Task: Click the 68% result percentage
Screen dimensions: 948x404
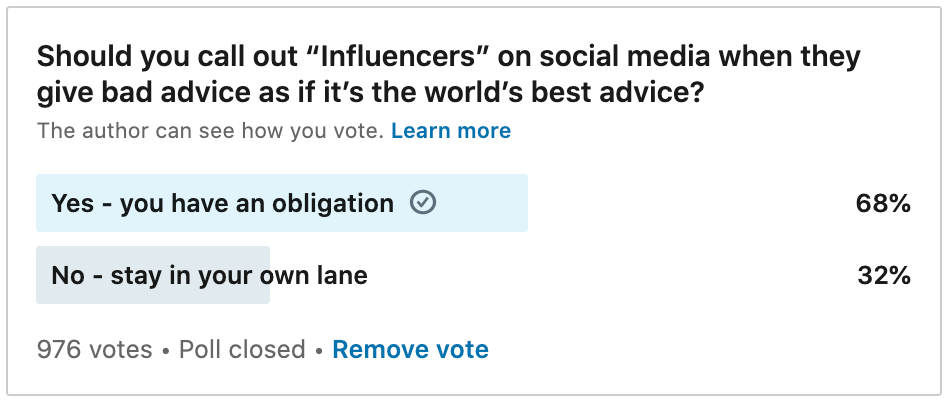Action: click(883, 203)
